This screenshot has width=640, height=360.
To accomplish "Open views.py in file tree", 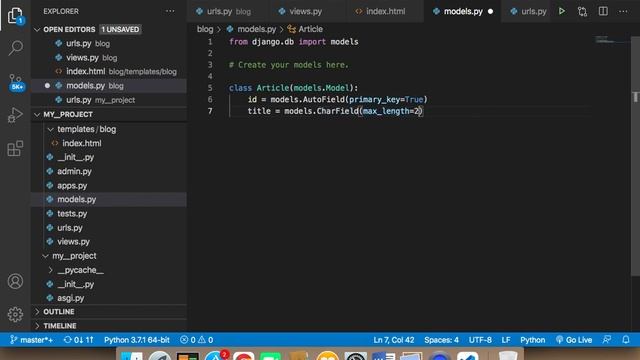I will (x=109, y=242).
